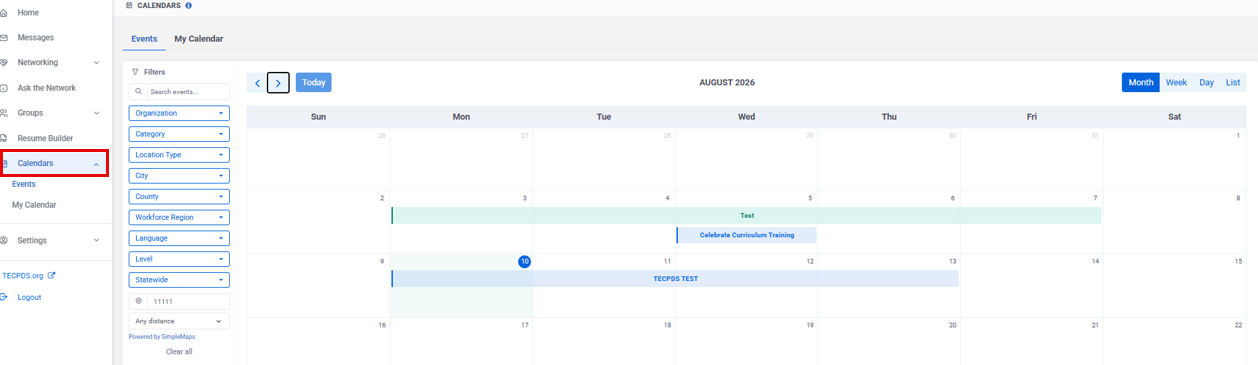Open the Level filter dropdown
Viewport: 1258px width, 365px height.
click(x=179, y=259)
